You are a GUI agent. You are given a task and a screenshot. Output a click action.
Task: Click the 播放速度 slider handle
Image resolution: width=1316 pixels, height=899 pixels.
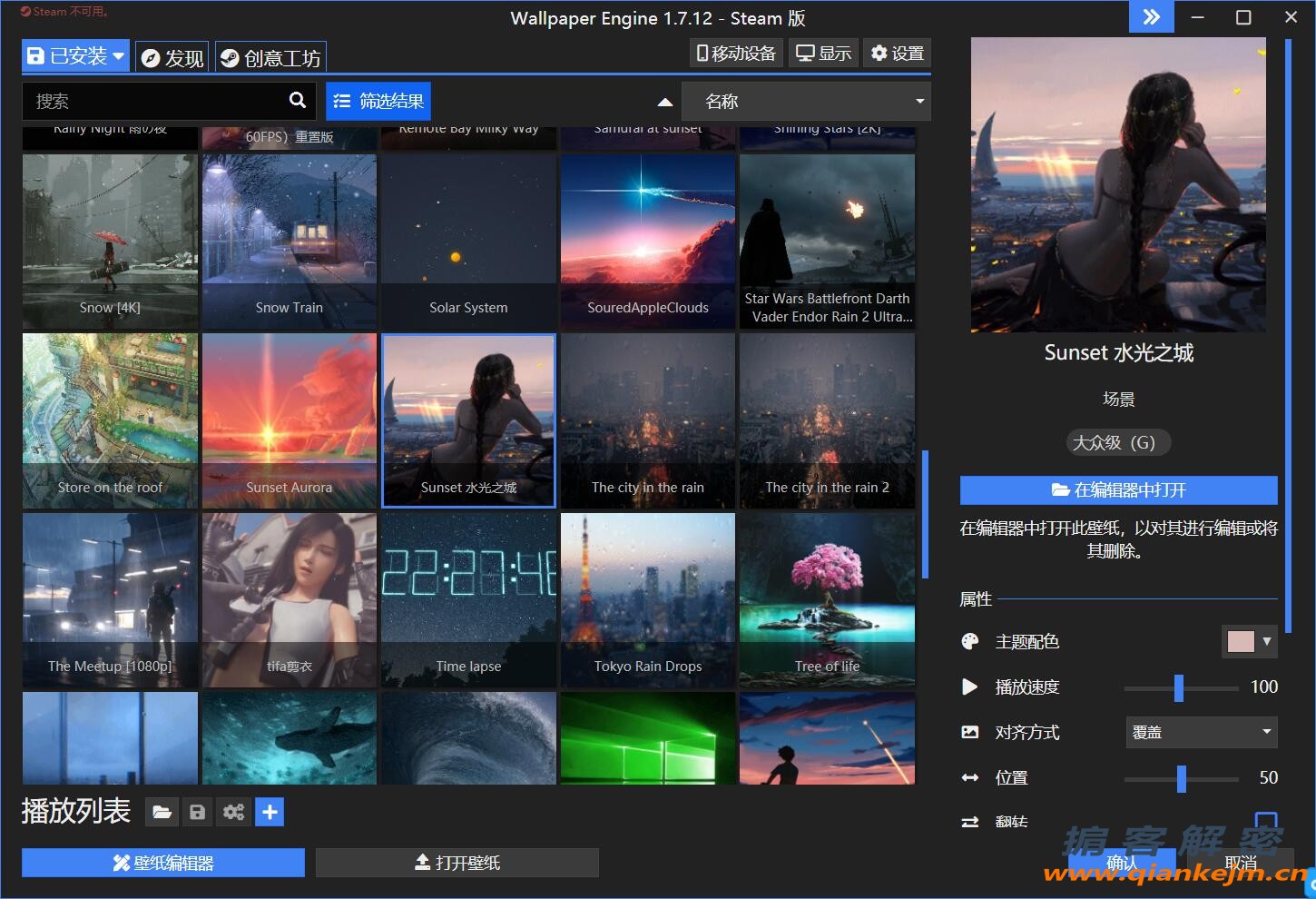click(x=1178, y=687)
